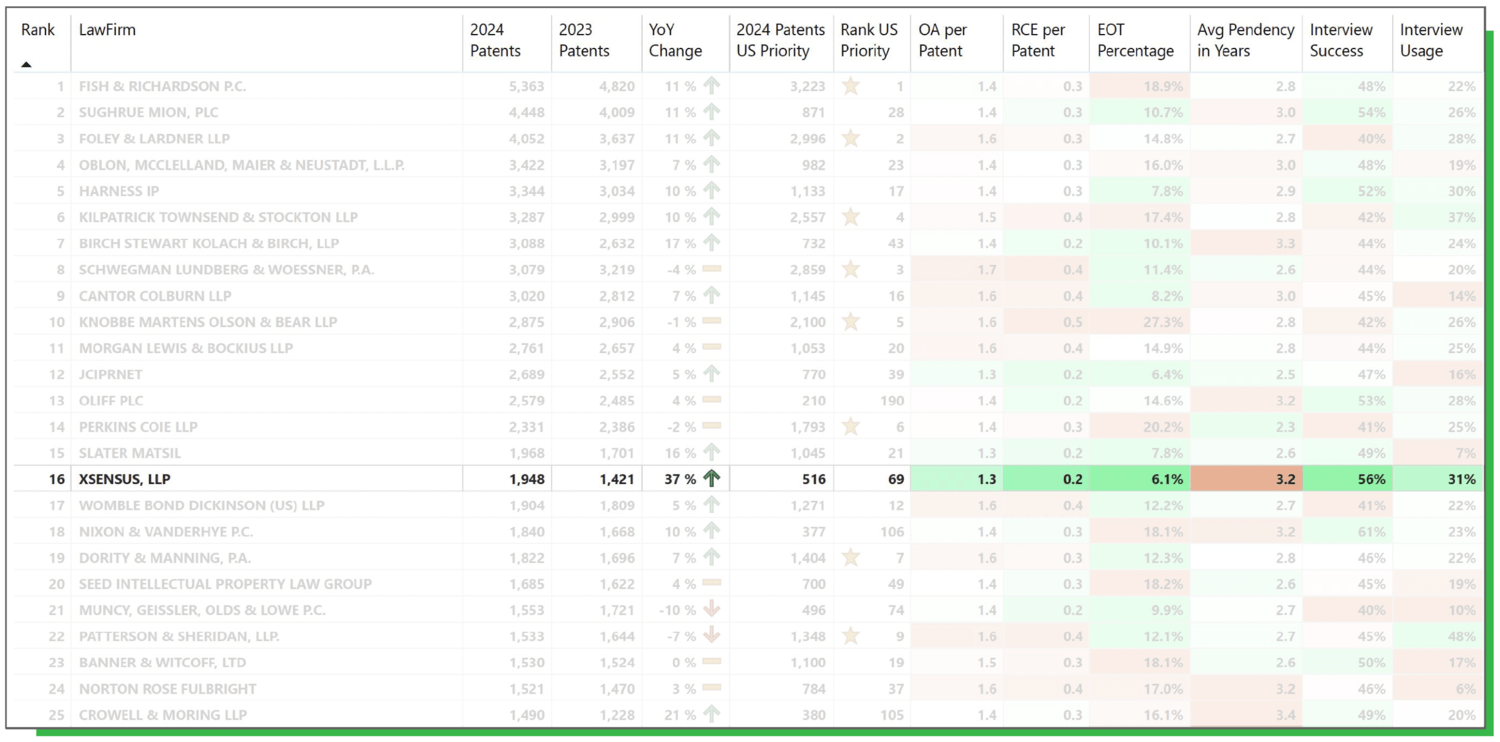Click the star icon in the Fish & Richardson row
Image resolution: width=1500 pixels, height=742 pixels.
pos(850,86)
